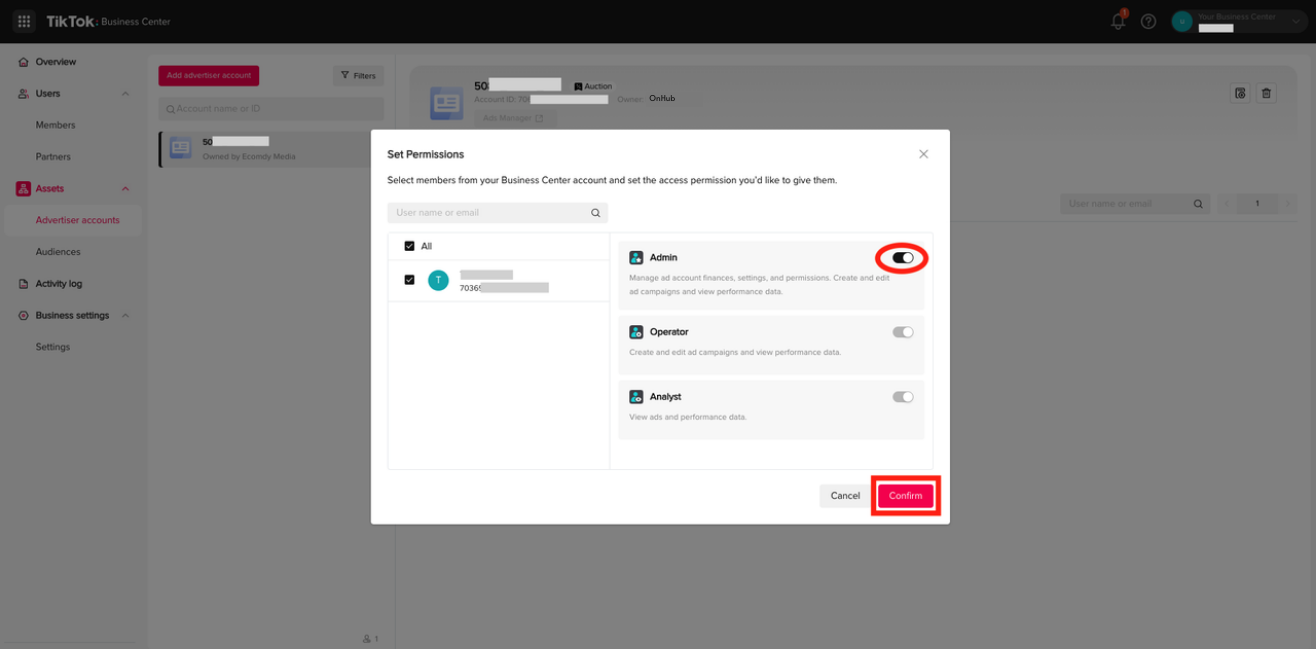
Task: Click the search magnifier in the member search box
Action: coord(596,213)
